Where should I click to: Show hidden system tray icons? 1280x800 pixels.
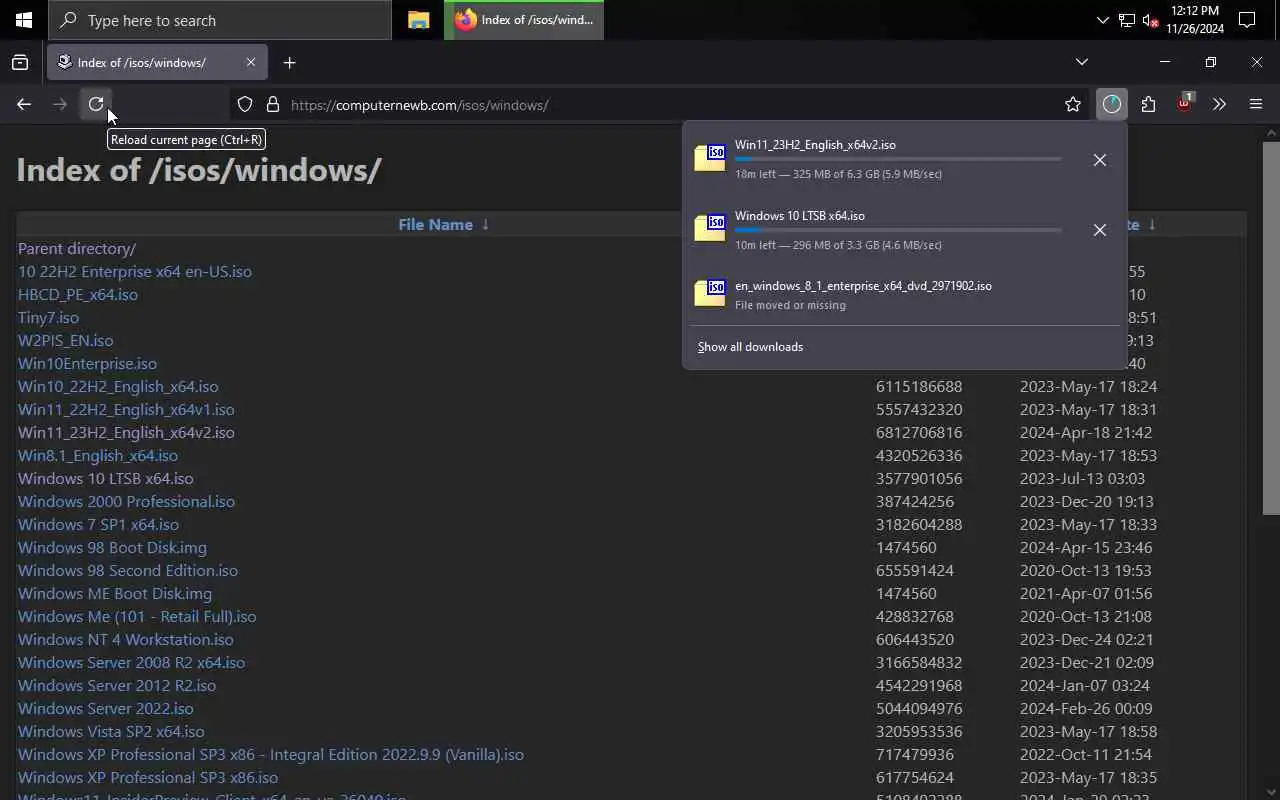[1102, 20]
